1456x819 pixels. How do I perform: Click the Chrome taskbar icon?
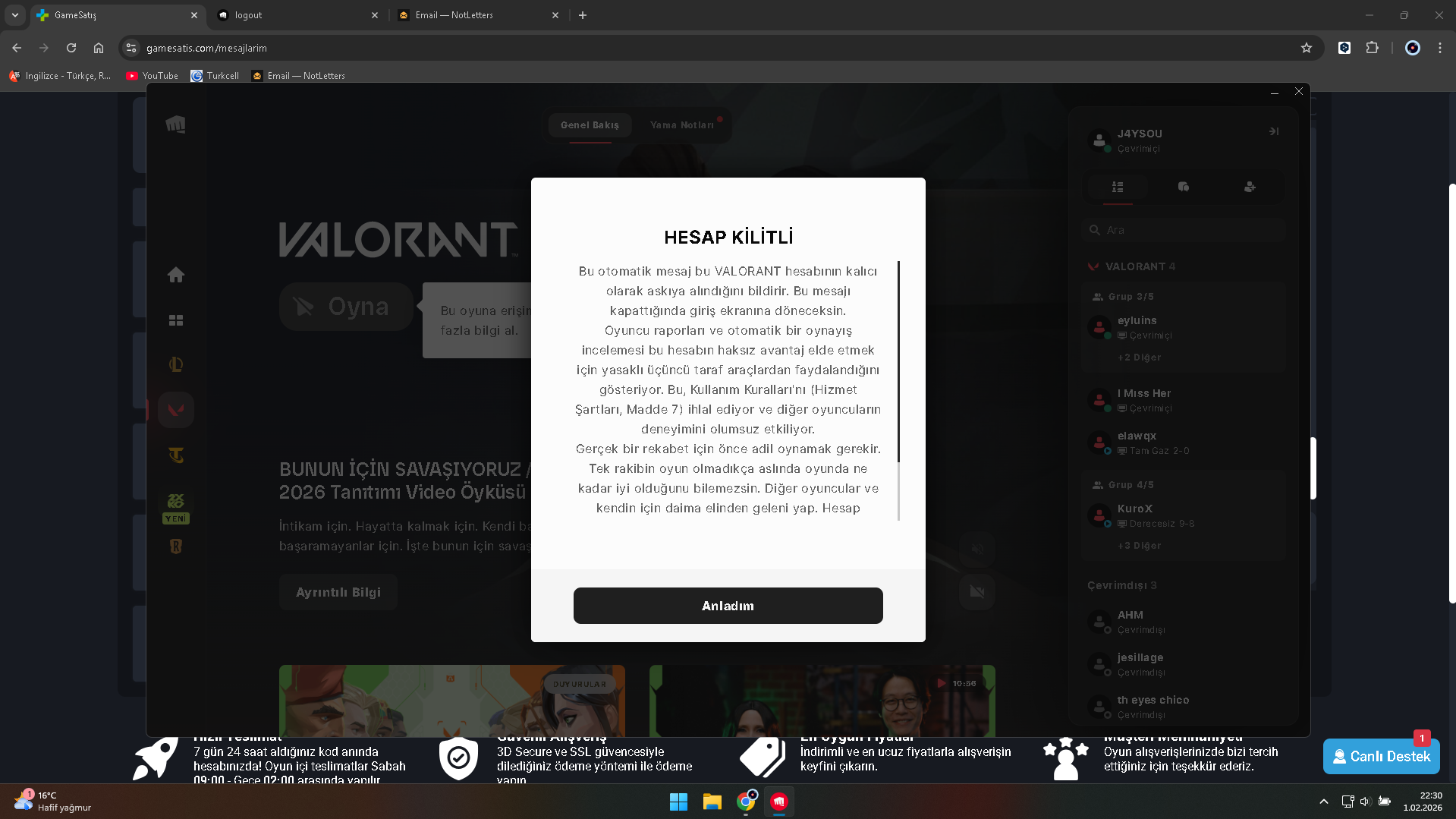747,802
